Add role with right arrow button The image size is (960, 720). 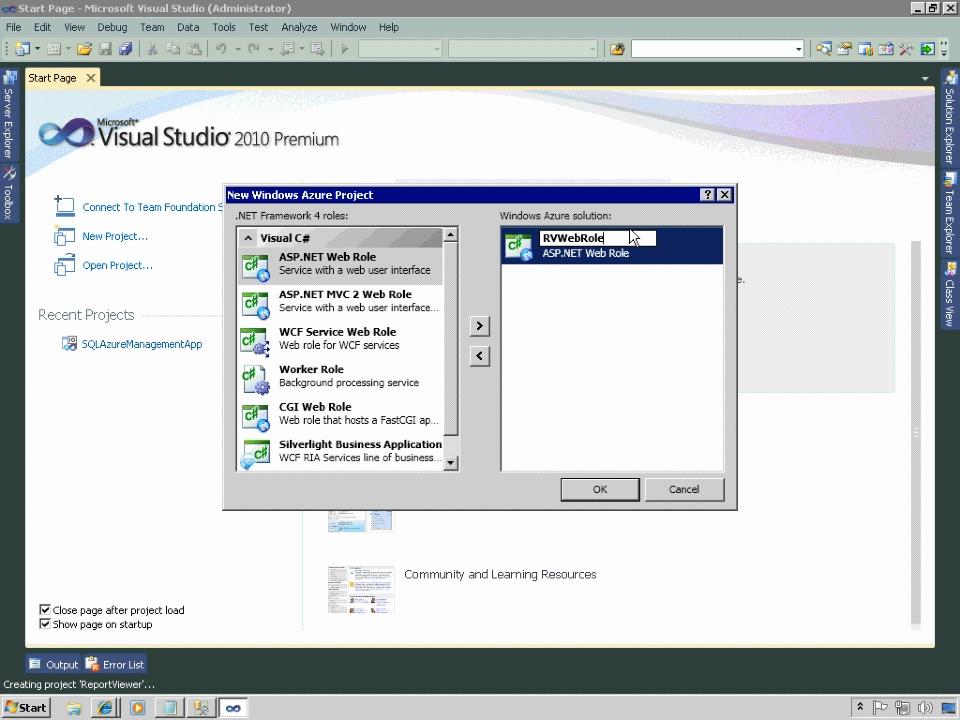click(479, 326)
